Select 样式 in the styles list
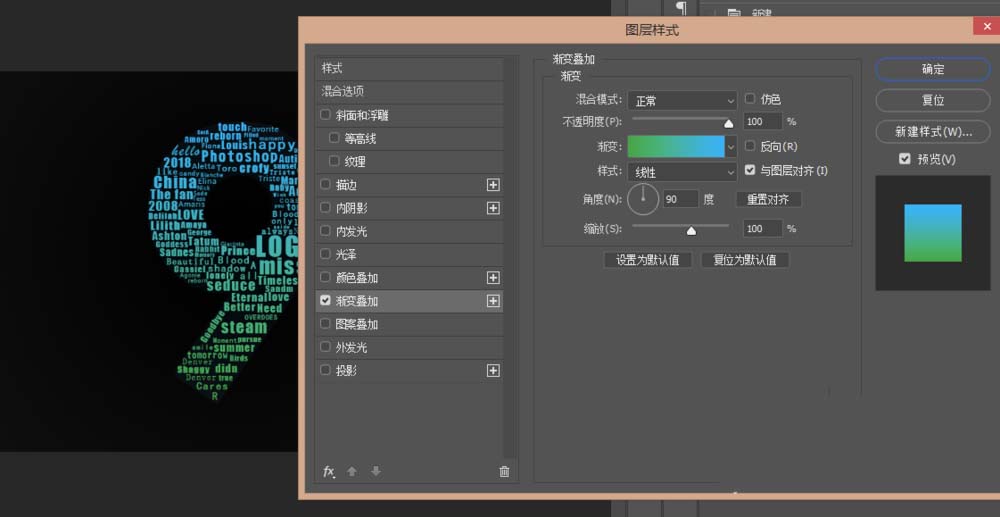1000x517 pixels. coord(409,68)
